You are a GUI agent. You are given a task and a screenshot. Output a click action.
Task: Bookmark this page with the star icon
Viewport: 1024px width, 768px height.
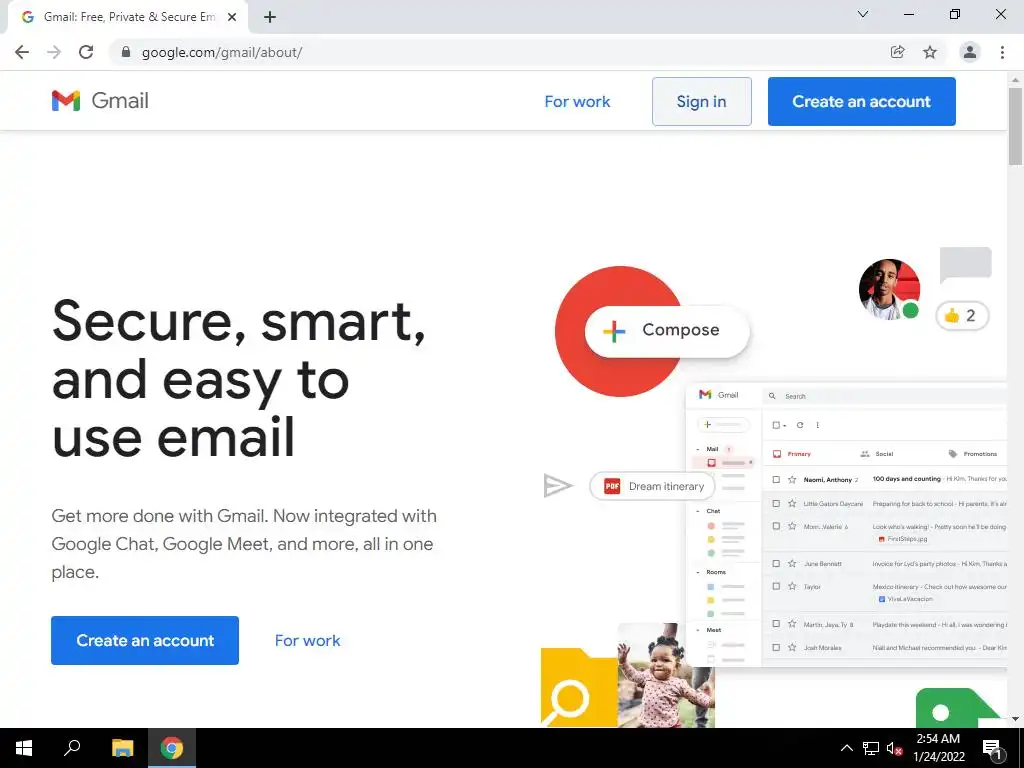pos(930,52)
